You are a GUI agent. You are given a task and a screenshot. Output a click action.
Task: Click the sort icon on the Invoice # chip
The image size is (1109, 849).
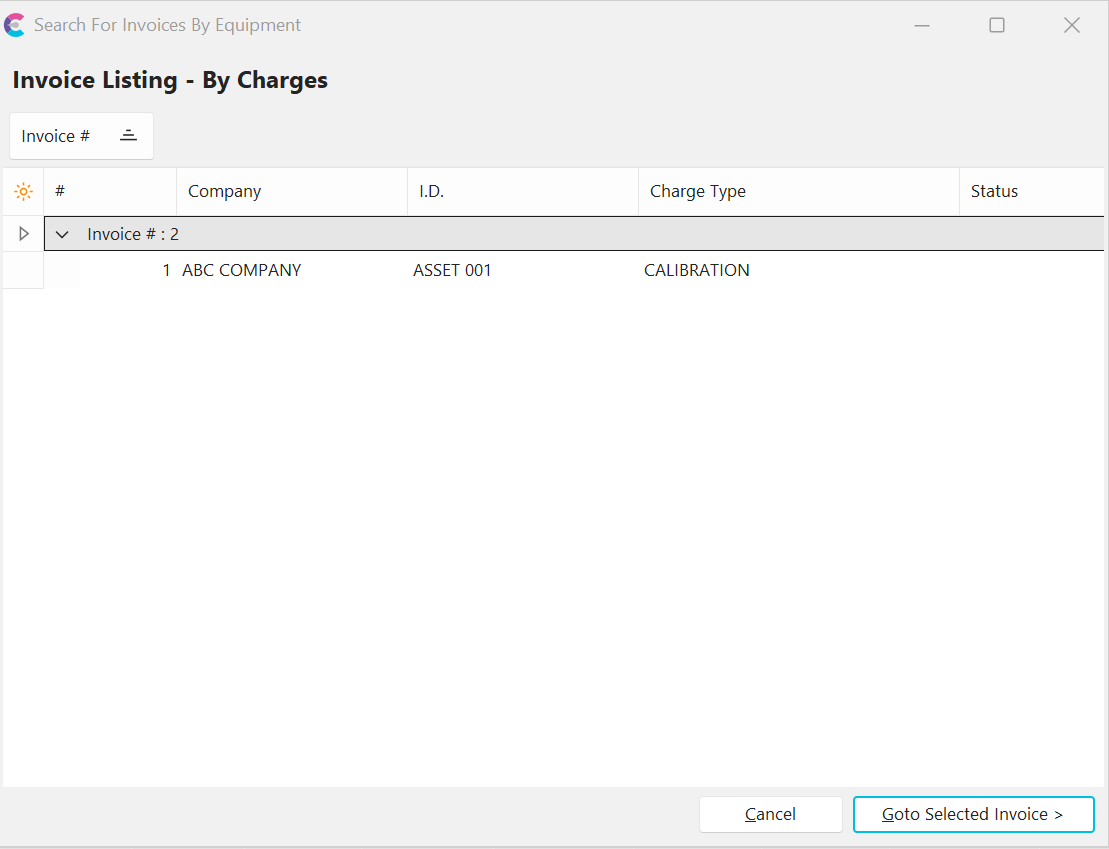click(128, 136)
